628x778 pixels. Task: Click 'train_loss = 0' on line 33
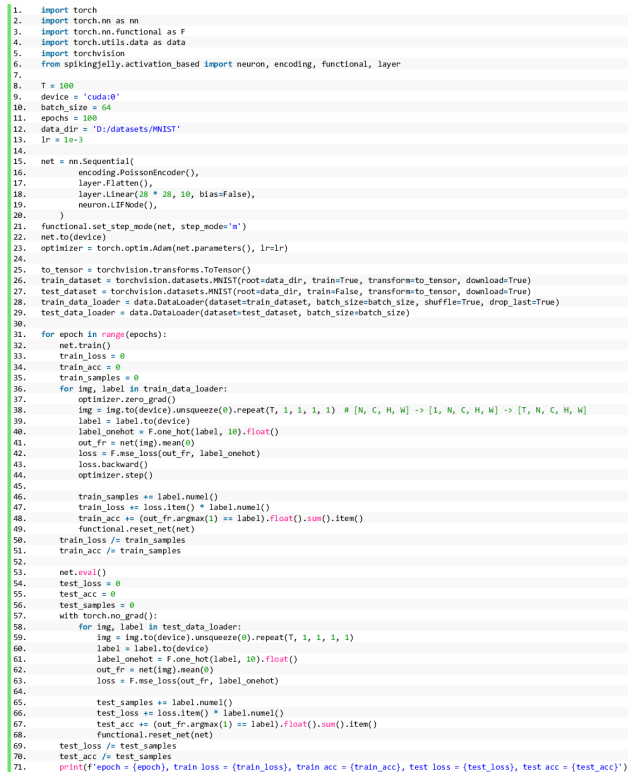pos(92,356)
